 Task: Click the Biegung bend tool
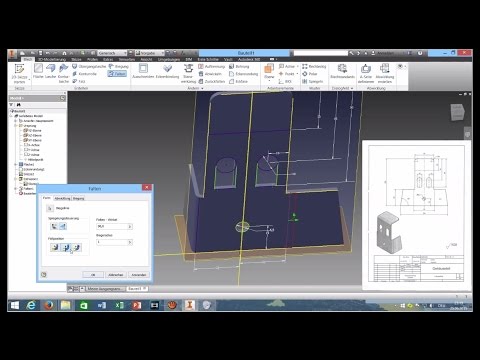click(119, 67)
